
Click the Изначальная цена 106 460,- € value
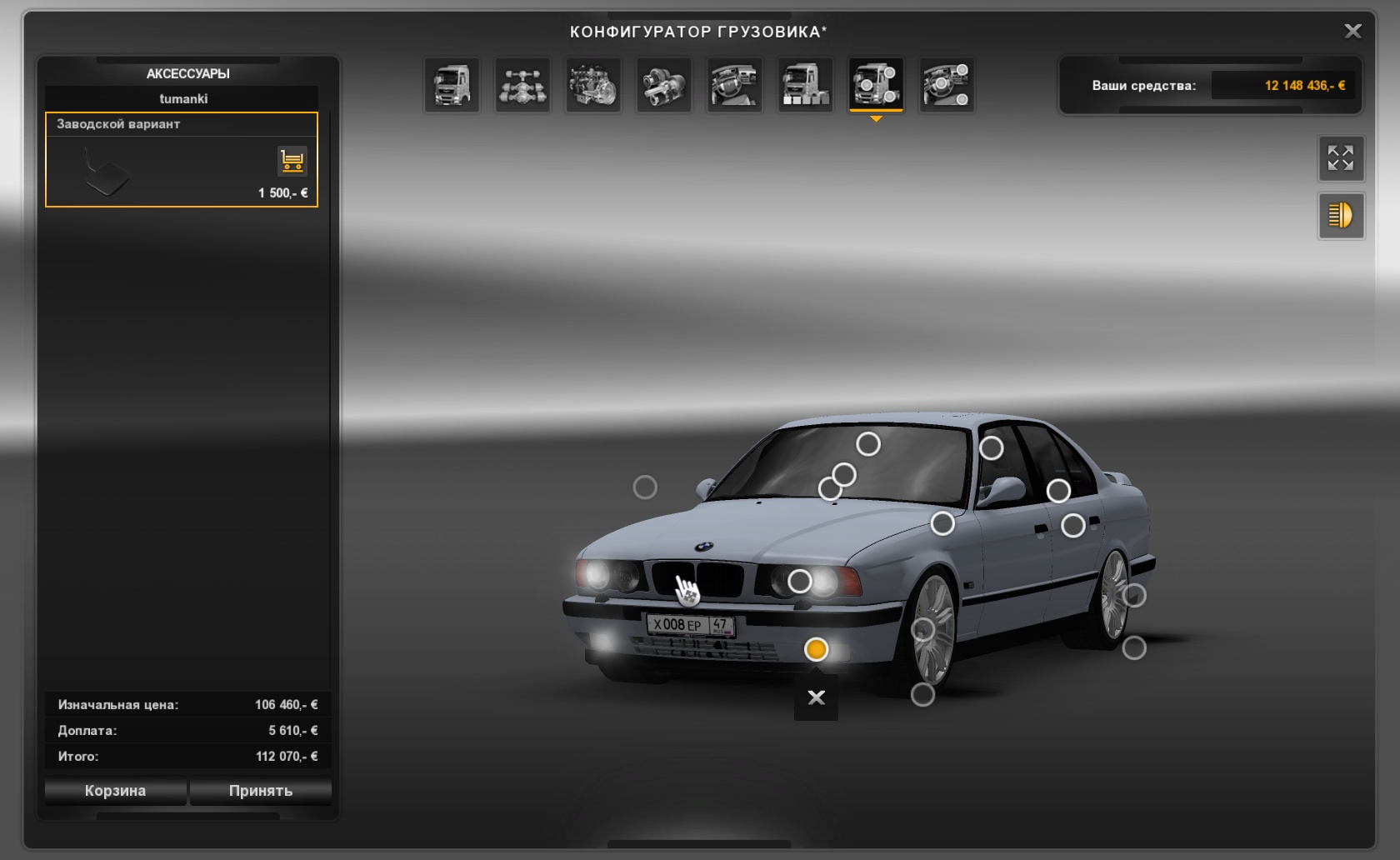286,704
